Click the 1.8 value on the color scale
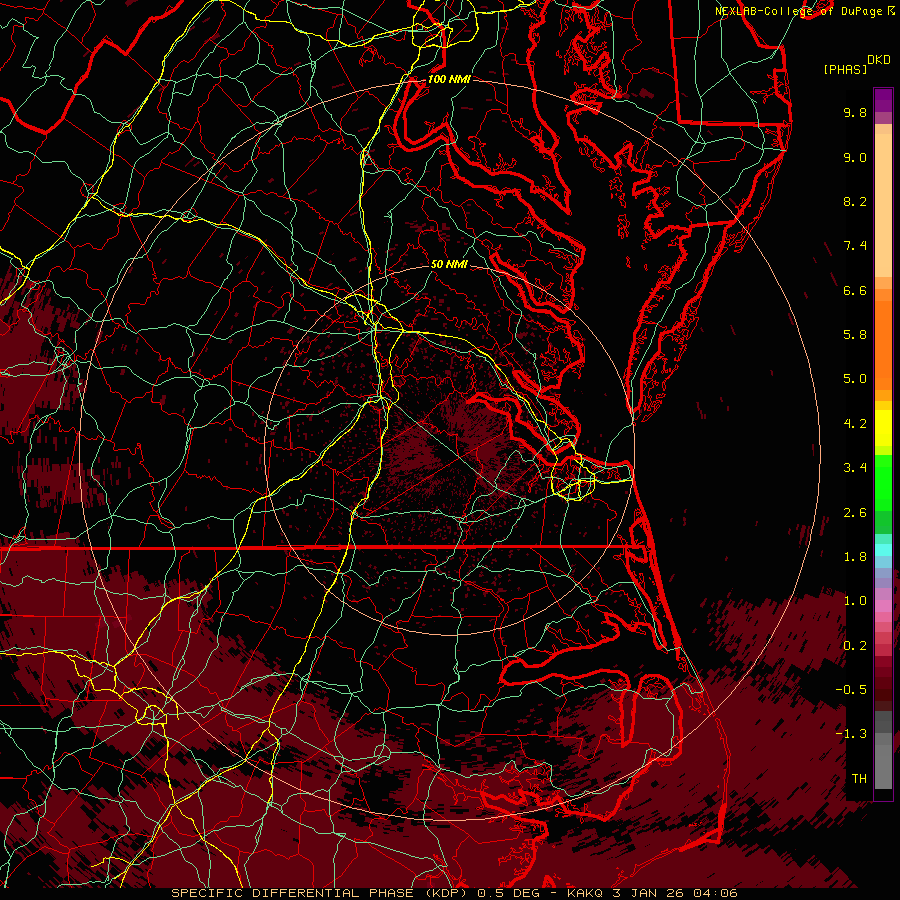This screenshot has width=900, height=900. coord(855,557)
